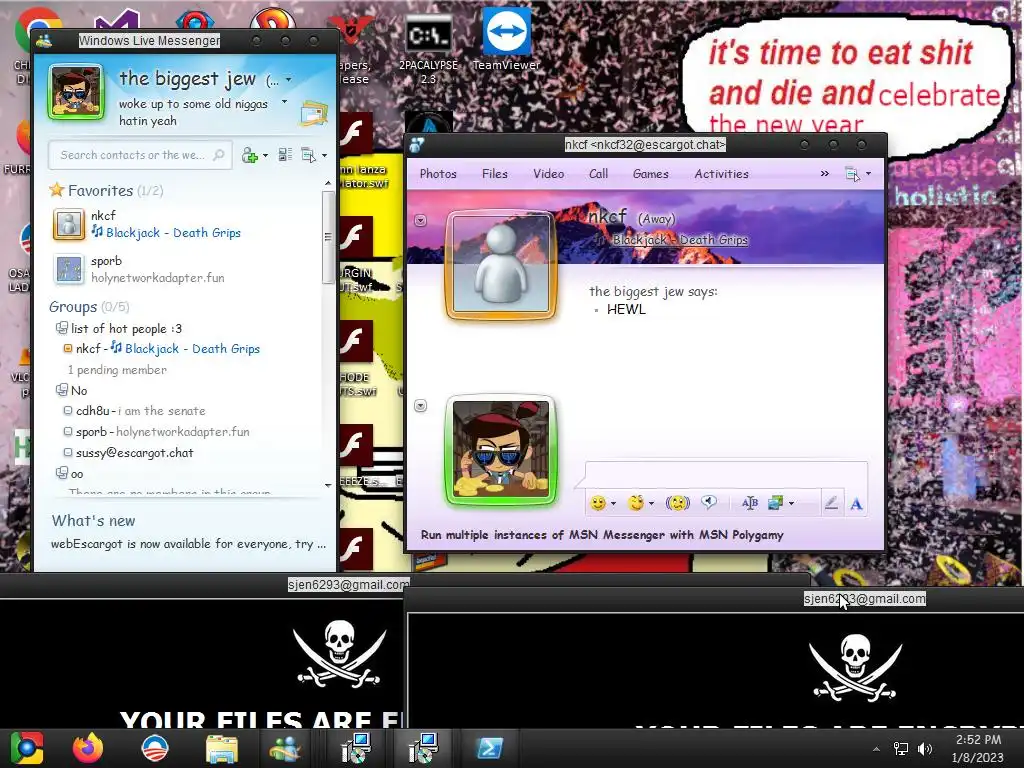The height and width of the screenshot is (768, 1024).
Task: Change the contact list layout icon
Action: point(285,155)
